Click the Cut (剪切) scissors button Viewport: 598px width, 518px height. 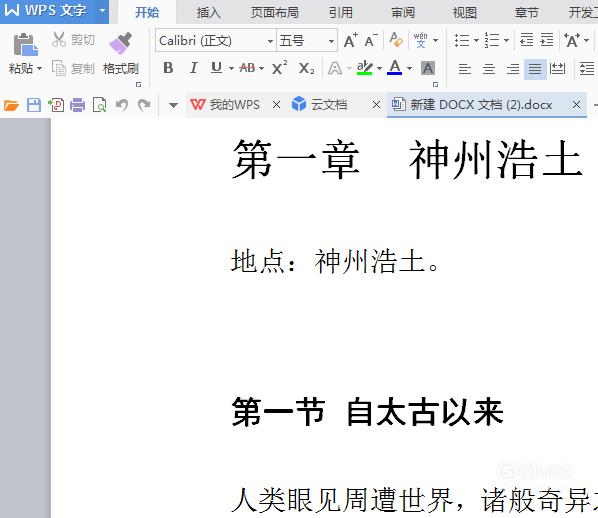(73, 40)
